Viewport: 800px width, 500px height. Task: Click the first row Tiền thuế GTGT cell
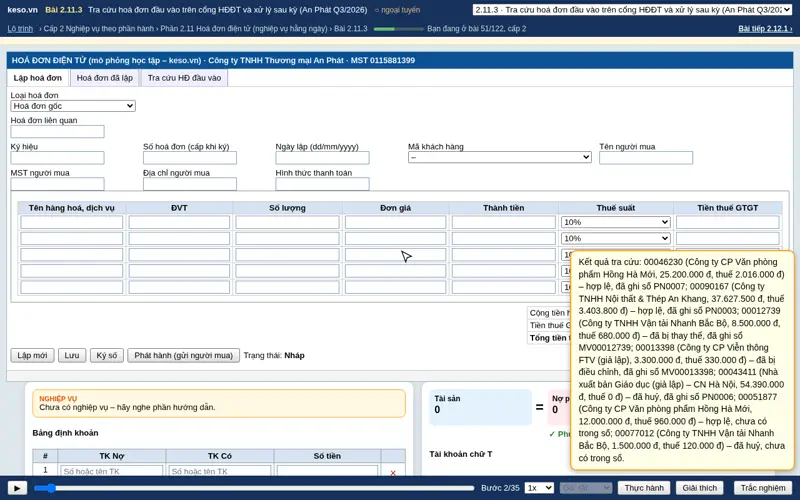pyautogui.click(x=728, y=222)
